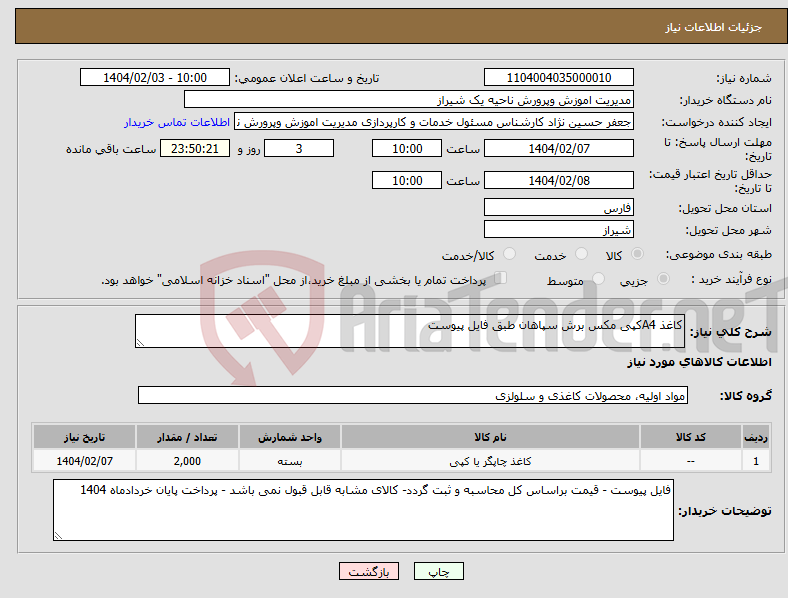Click the جزئیات اطلاعات نیاز page title
788x598 pixels.
click(x=713, y=27)
